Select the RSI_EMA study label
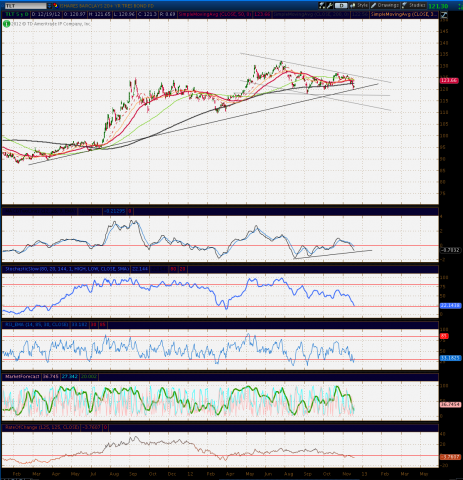Image resolution: width=463 pixels, height=480 pixels. pos(36,324)
